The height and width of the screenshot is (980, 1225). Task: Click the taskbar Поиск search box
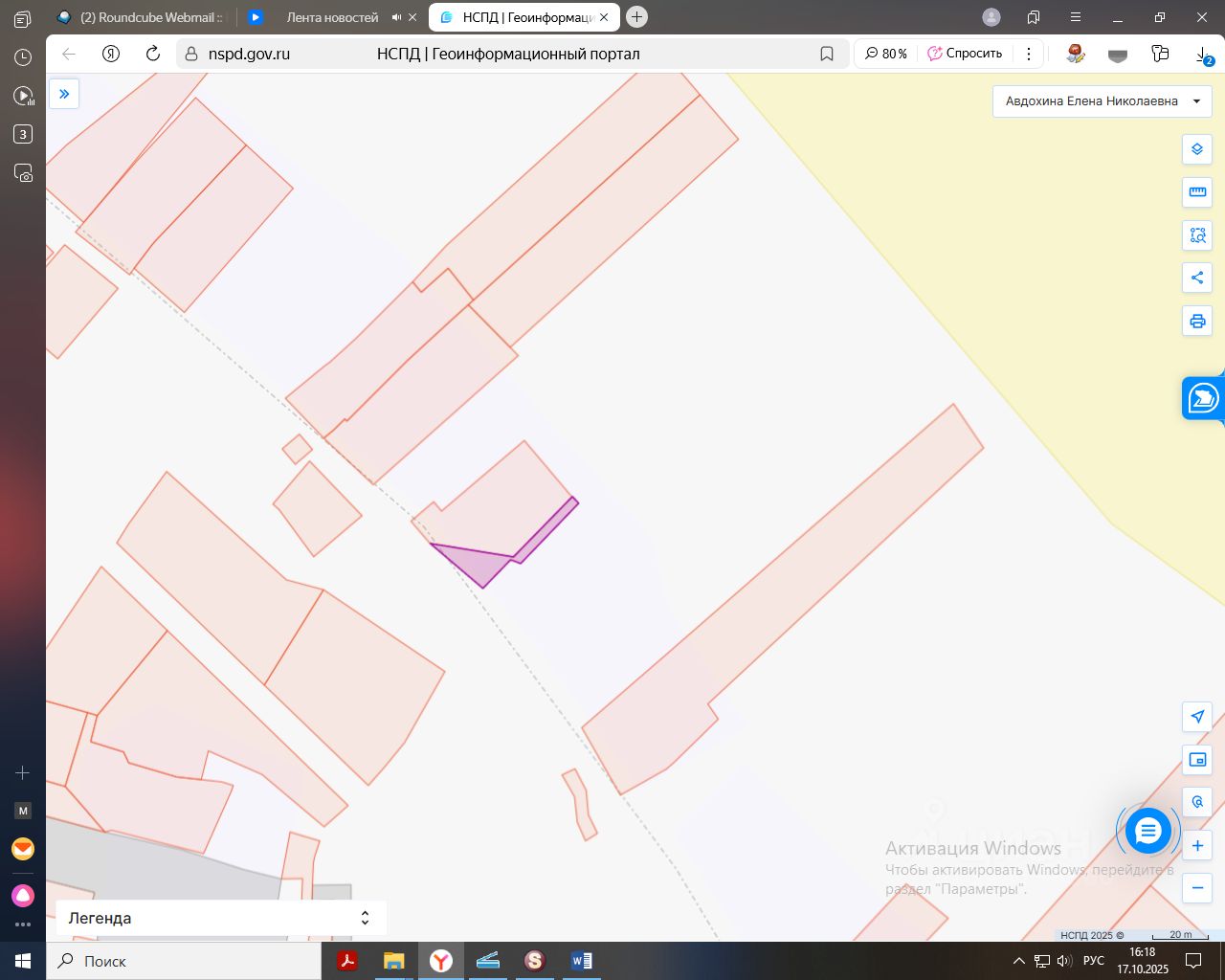184,961
